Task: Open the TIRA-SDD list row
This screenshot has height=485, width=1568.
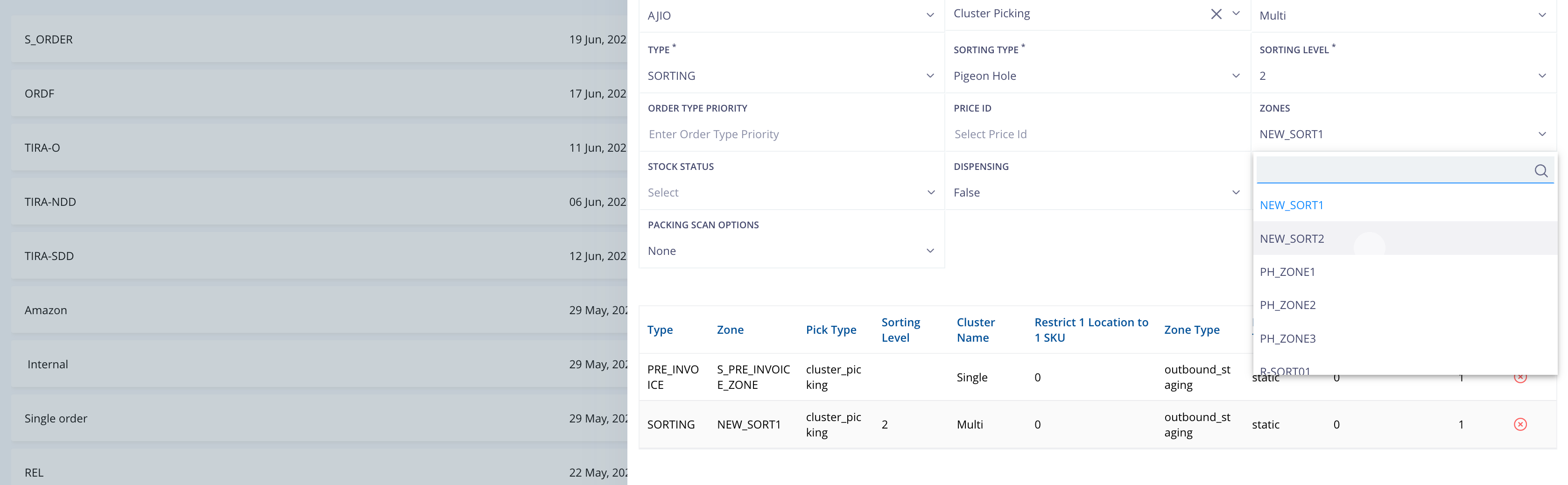Action: pos(320,256)
